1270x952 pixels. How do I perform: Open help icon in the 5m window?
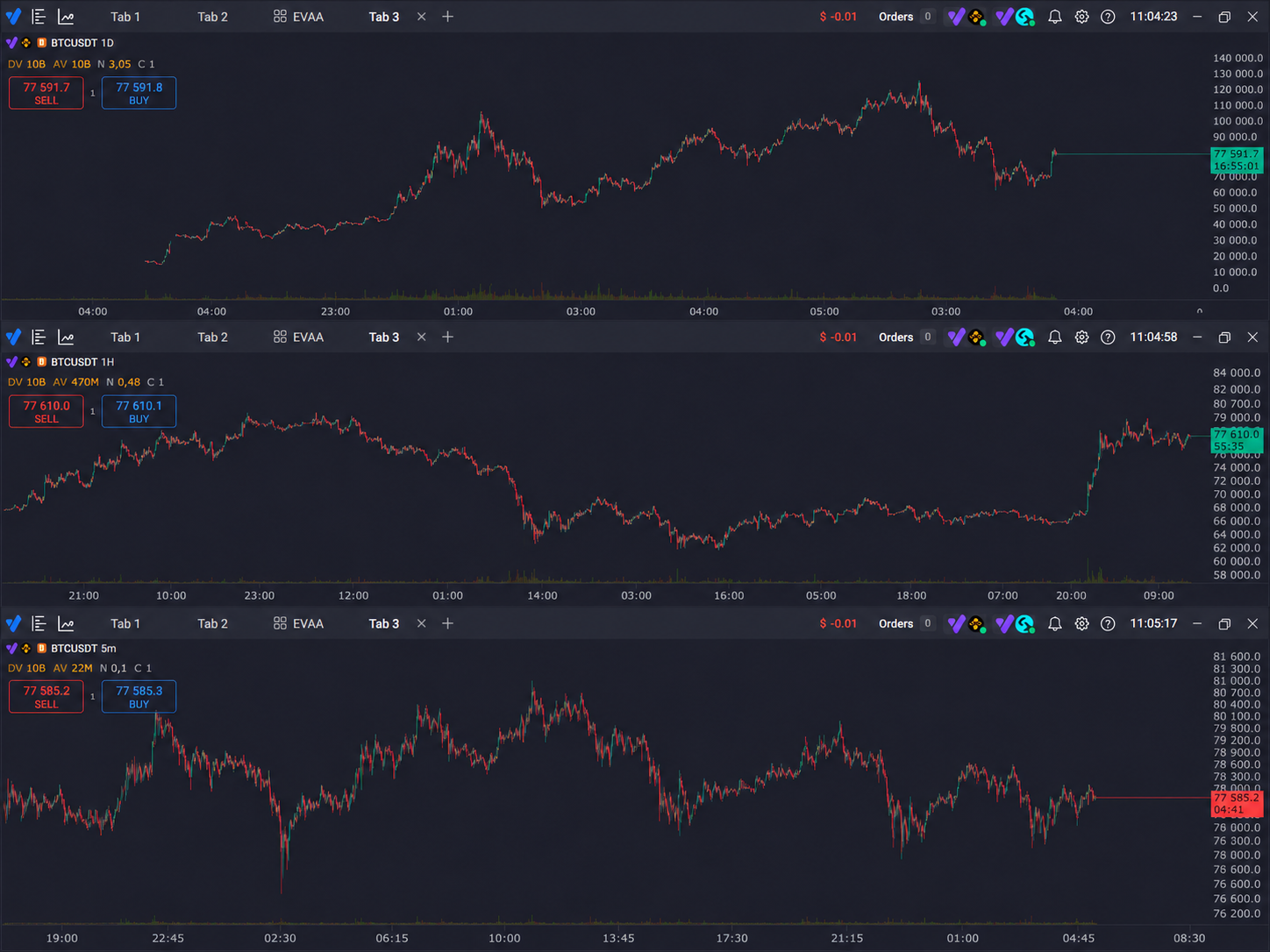coord(1108,623)
